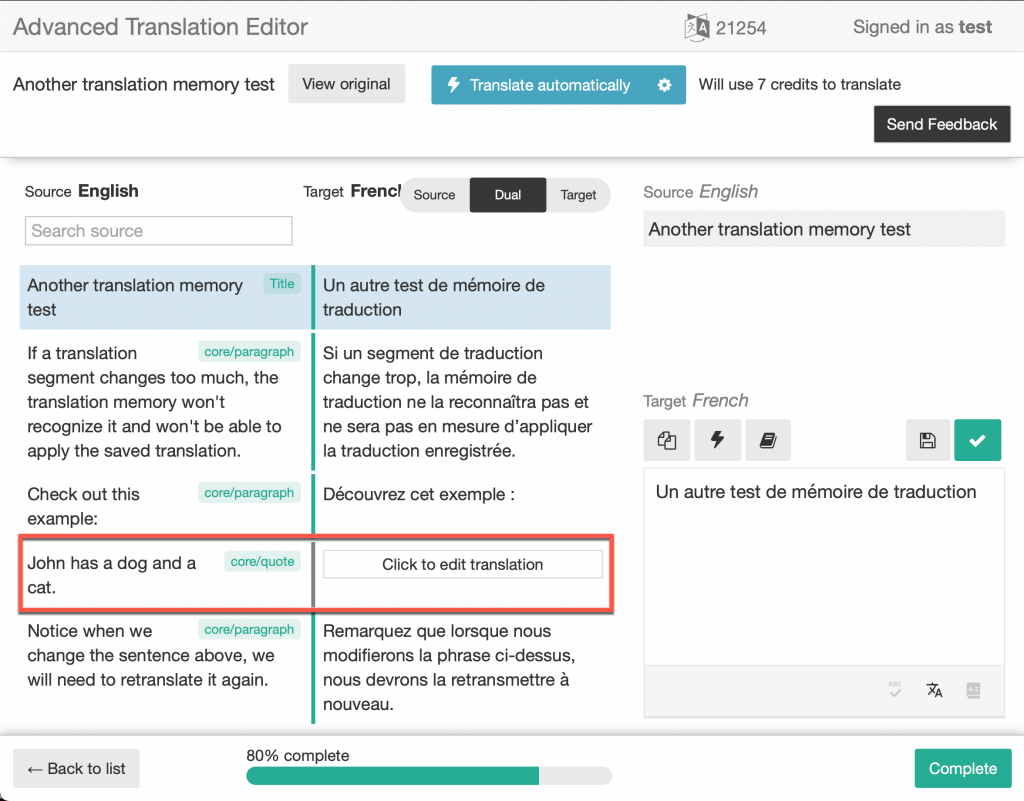Click the translation credits icon beside 21254
Image resolution: width=1024 pixels, height=801 pixels.
click(x=697, y=28)
